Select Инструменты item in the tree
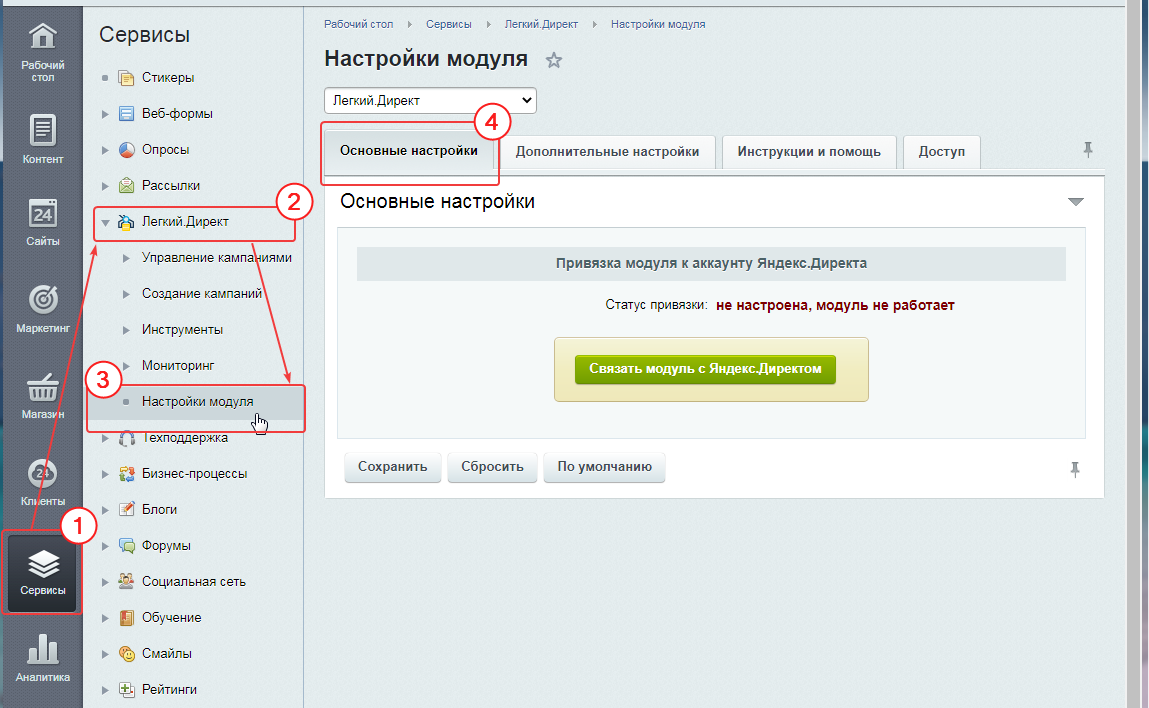The width and height of the screenshot is (1149, 708). click(182, 330)
